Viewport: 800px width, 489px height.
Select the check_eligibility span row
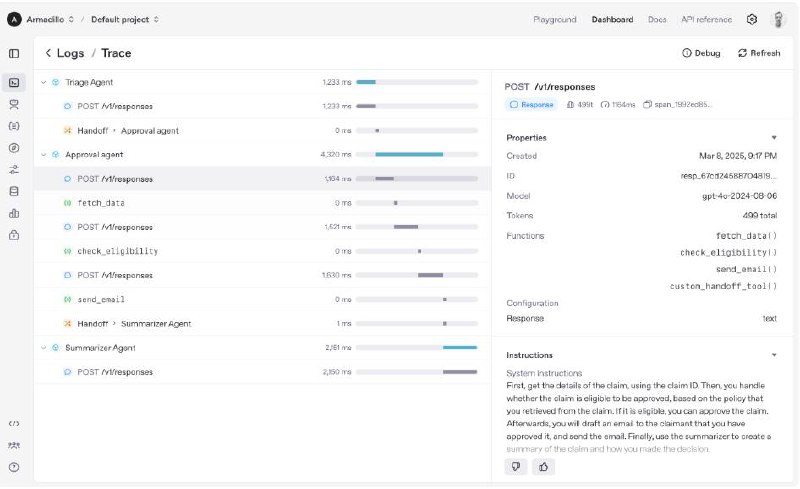(x=262, y=251)
